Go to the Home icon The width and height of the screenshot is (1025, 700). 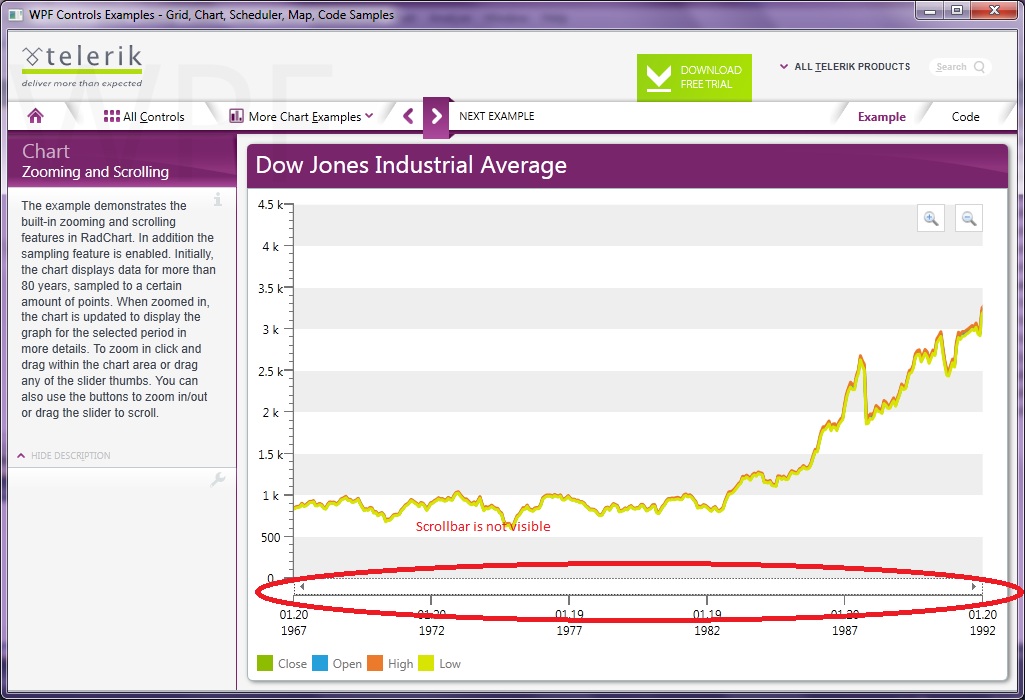click(35, 116)
